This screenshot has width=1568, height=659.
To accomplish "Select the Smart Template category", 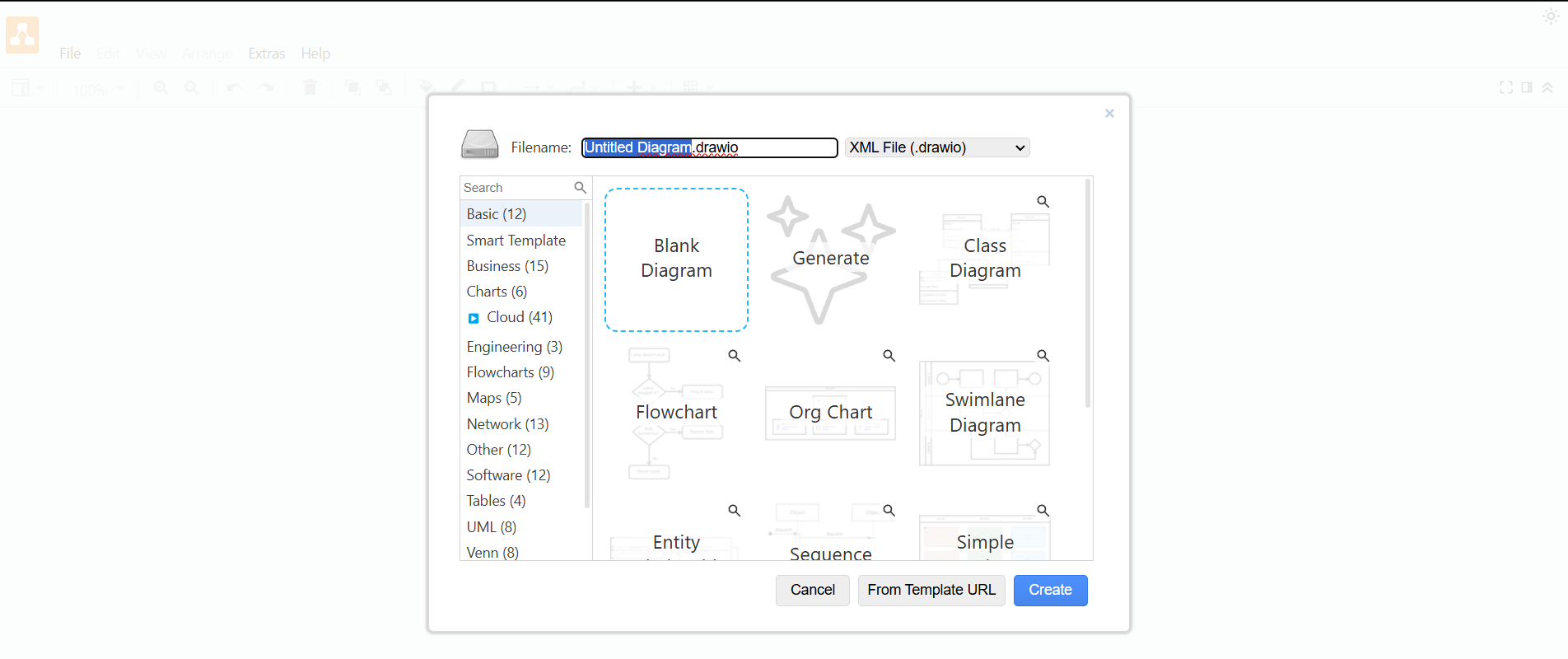I will pos(521,241).
